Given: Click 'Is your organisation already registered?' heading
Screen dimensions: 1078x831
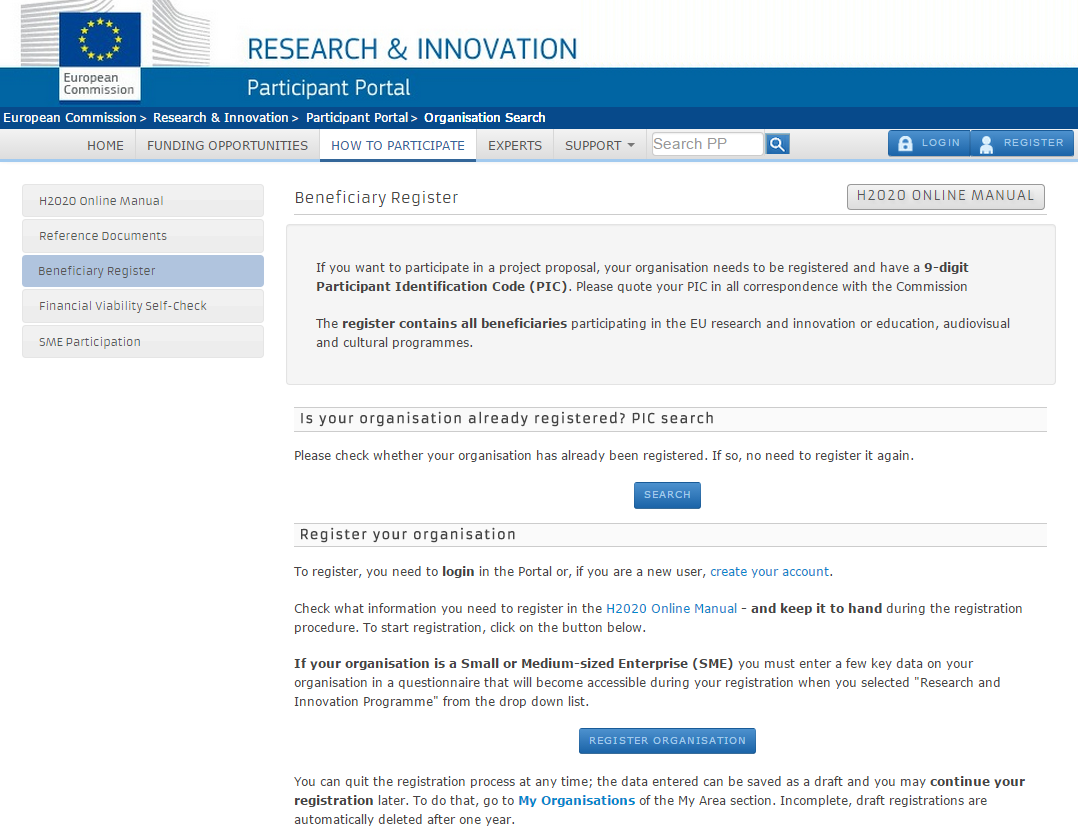Looking at the screenshot, I should pos(507,418).
